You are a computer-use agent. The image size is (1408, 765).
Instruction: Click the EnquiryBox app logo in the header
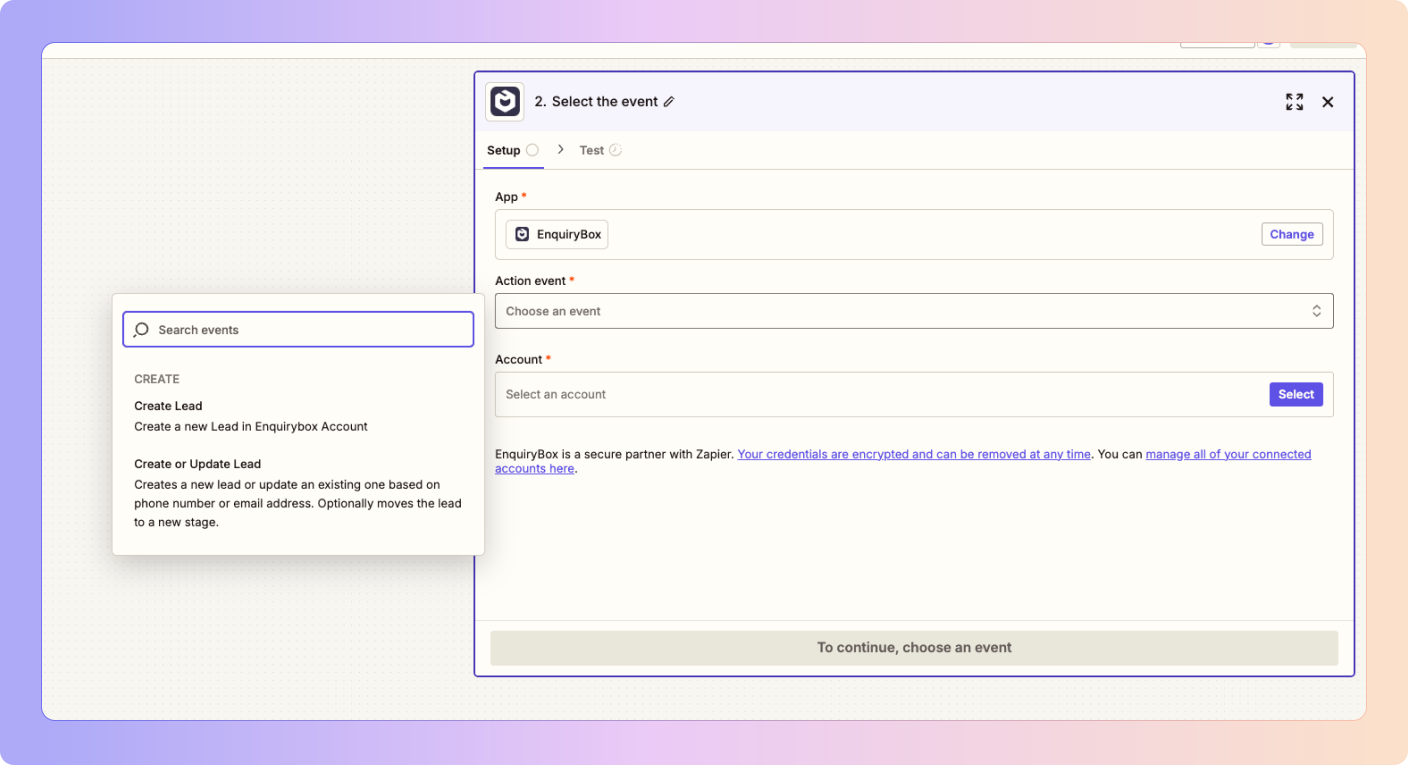coord(505,102)
